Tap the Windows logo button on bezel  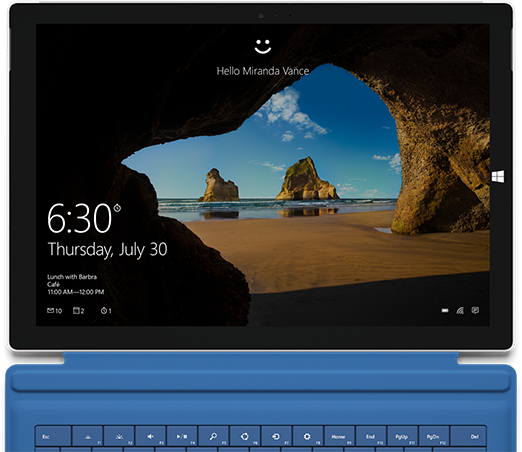tap(498, 176)
